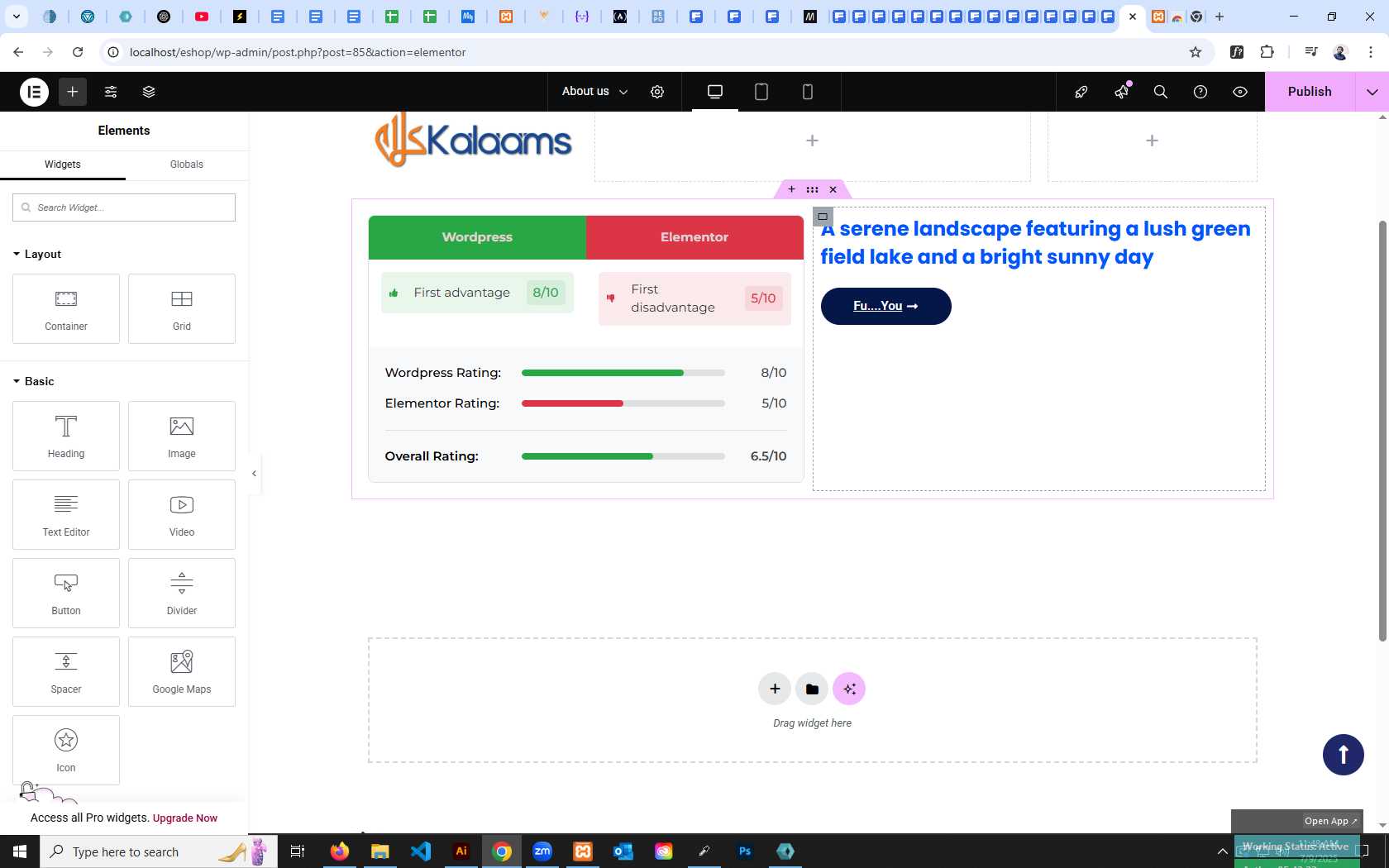
Task: Select the Image widget
Action: (182, 436)
